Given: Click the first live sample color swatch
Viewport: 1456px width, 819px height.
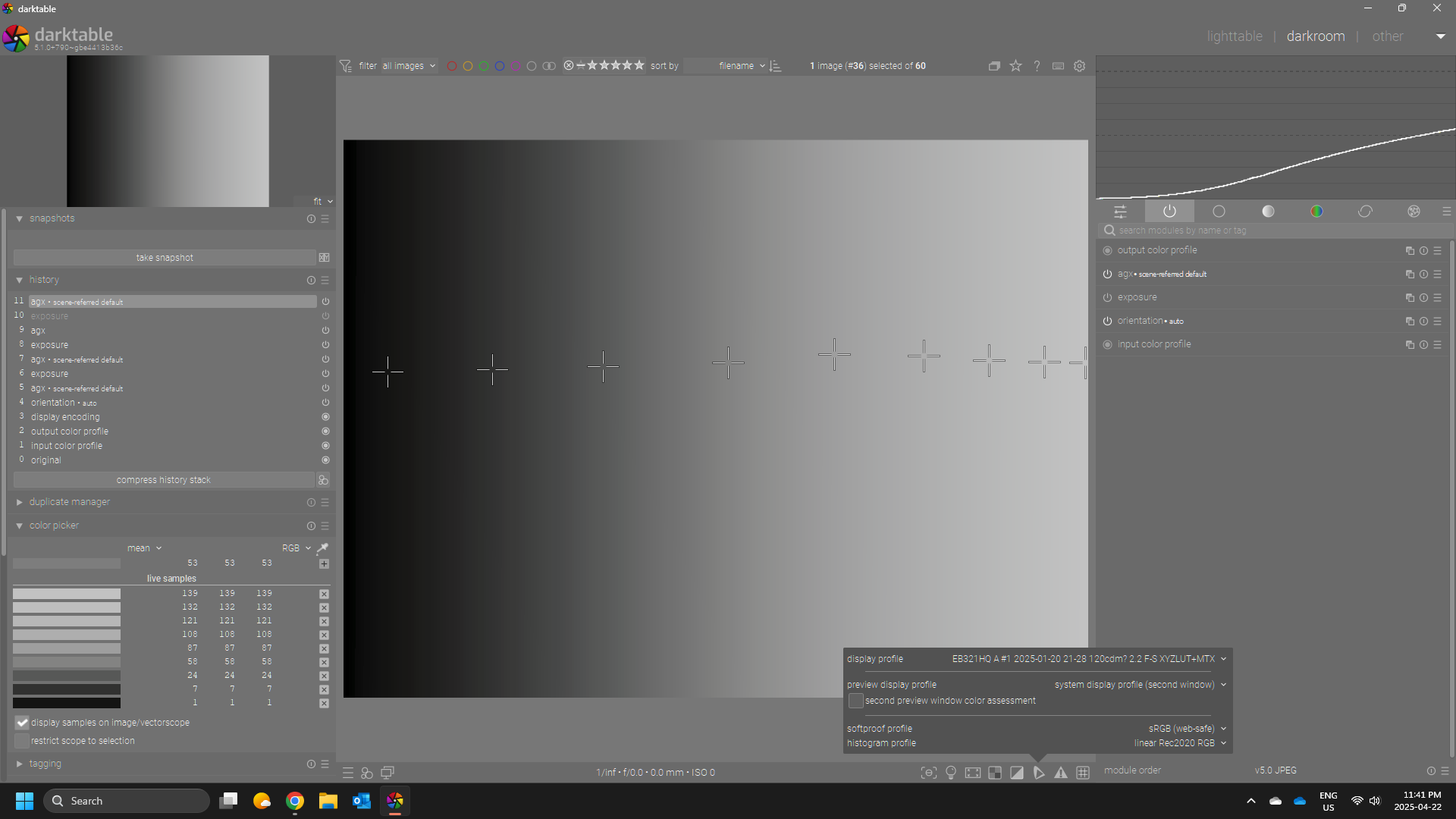Looking at the screenshot, I should (x=67, y=594).
